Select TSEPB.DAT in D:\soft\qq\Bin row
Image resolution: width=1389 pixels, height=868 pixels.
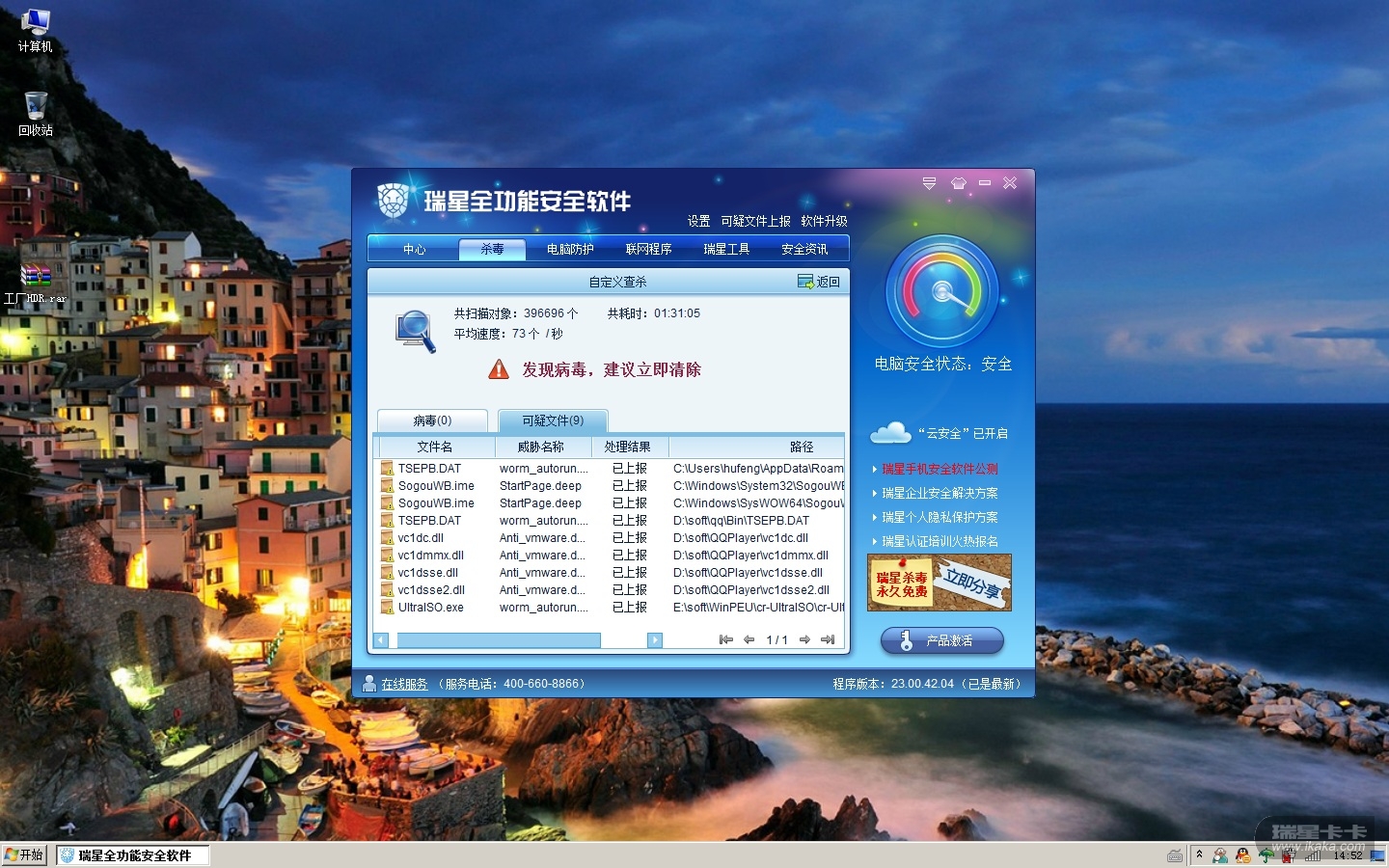click(610, 521)
